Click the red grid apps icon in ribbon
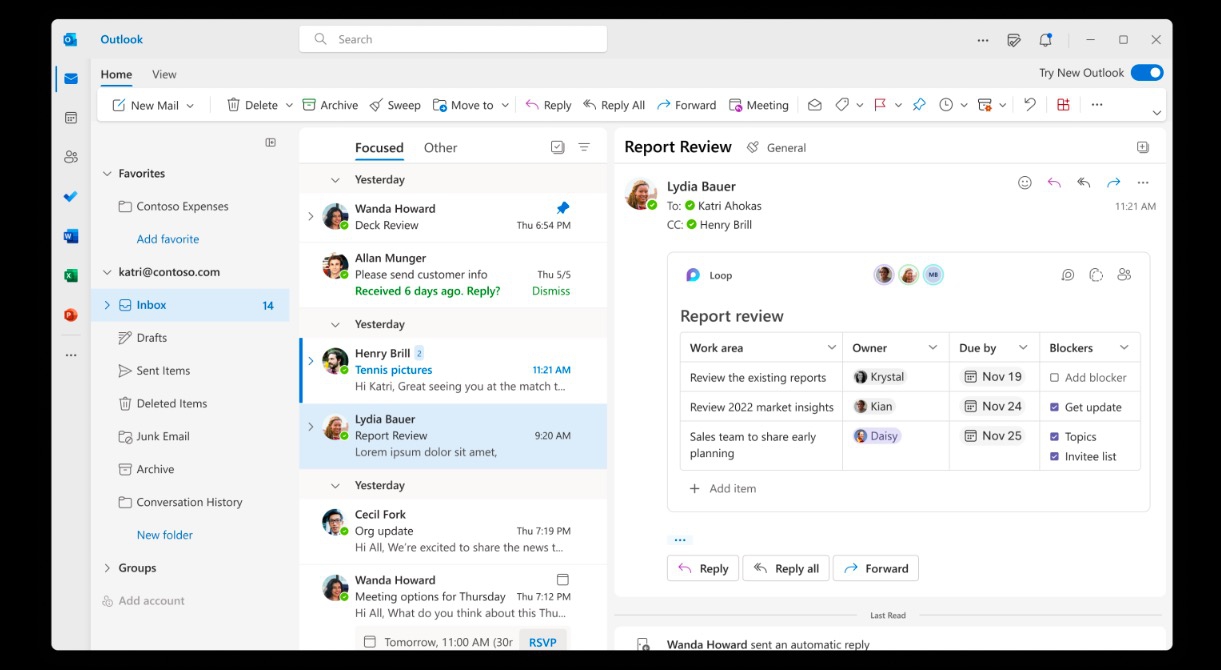Screen dimensions: 1221x670 (x=1063, y=105)
